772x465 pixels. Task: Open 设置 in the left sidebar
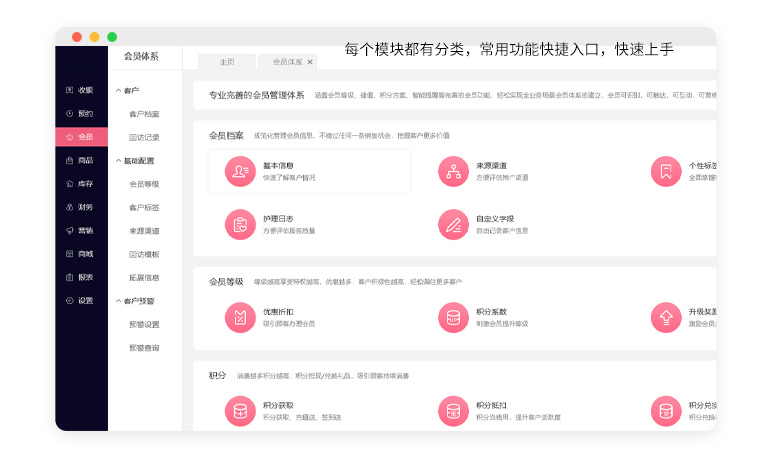[x=80, y=301]
